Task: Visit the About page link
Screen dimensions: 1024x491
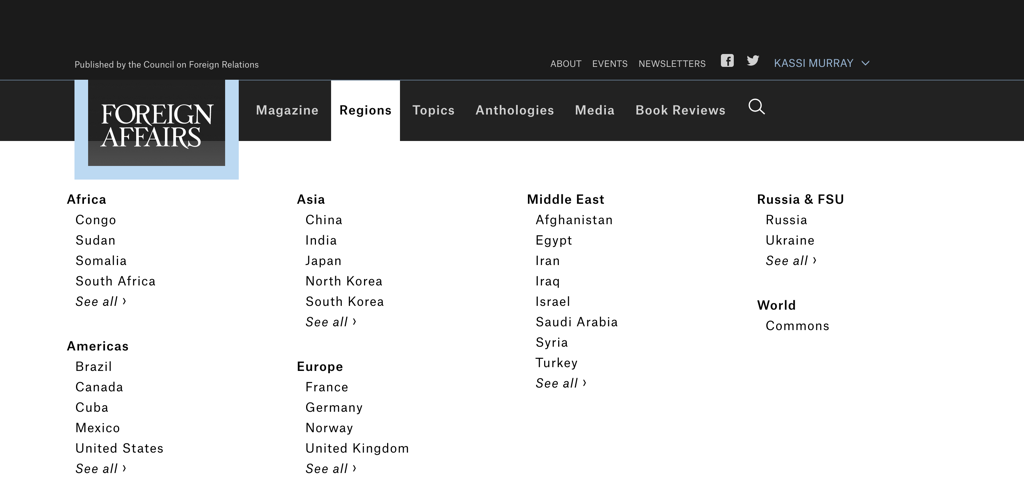Action: point(566,64)
